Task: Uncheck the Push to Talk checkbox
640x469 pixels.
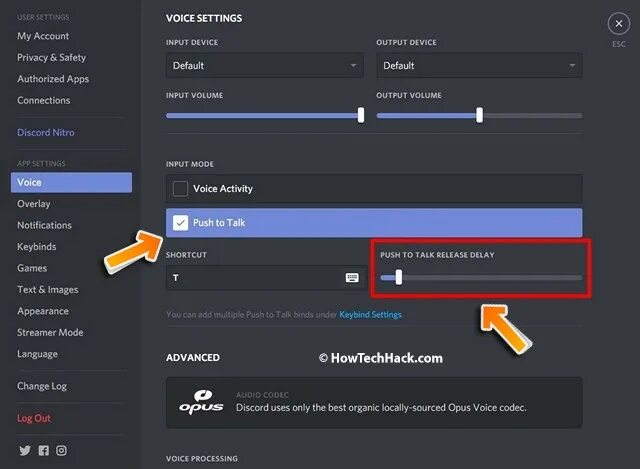Action: [180, 223]
